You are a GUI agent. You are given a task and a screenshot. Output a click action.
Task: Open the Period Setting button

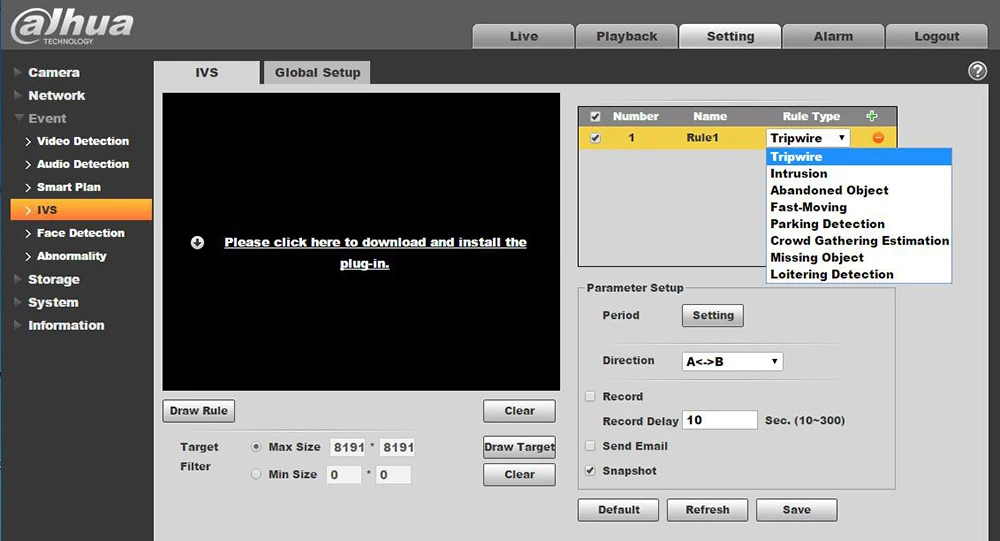(x=713, y=315)
